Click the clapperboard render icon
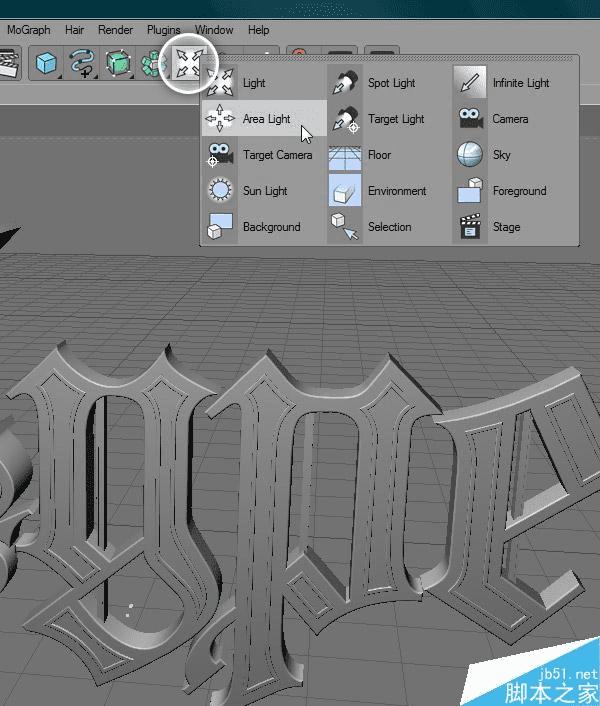The height and width of the screenshot is (706, 600). point(9,64)
